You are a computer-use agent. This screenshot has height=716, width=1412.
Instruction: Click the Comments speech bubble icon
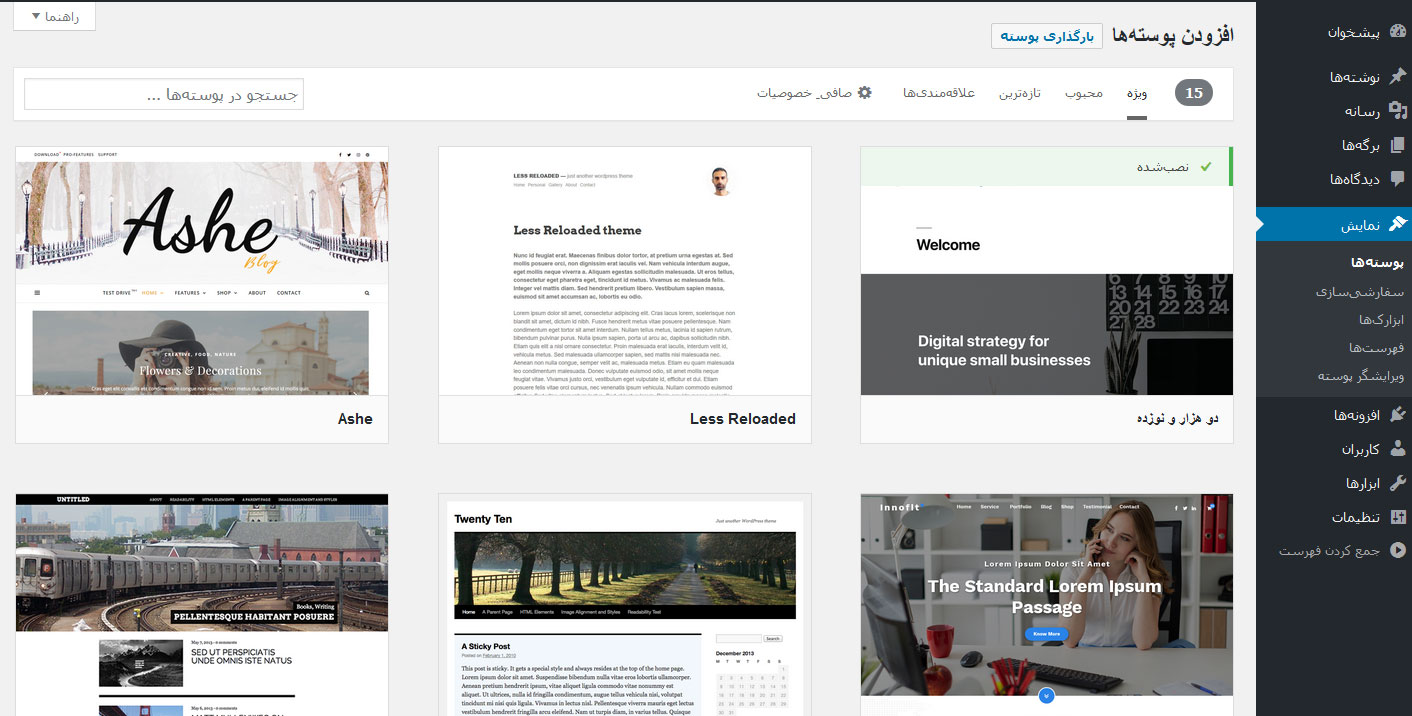(1397, 179)
